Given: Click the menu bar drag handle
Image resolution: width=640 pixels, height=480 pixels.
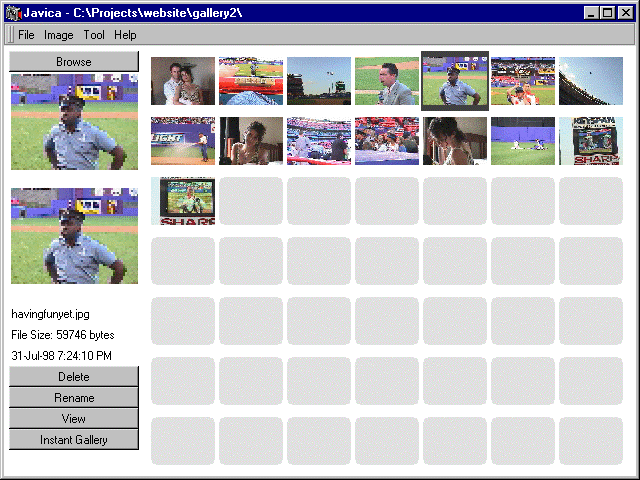Looking at the screenshot, I should [11, 35].
